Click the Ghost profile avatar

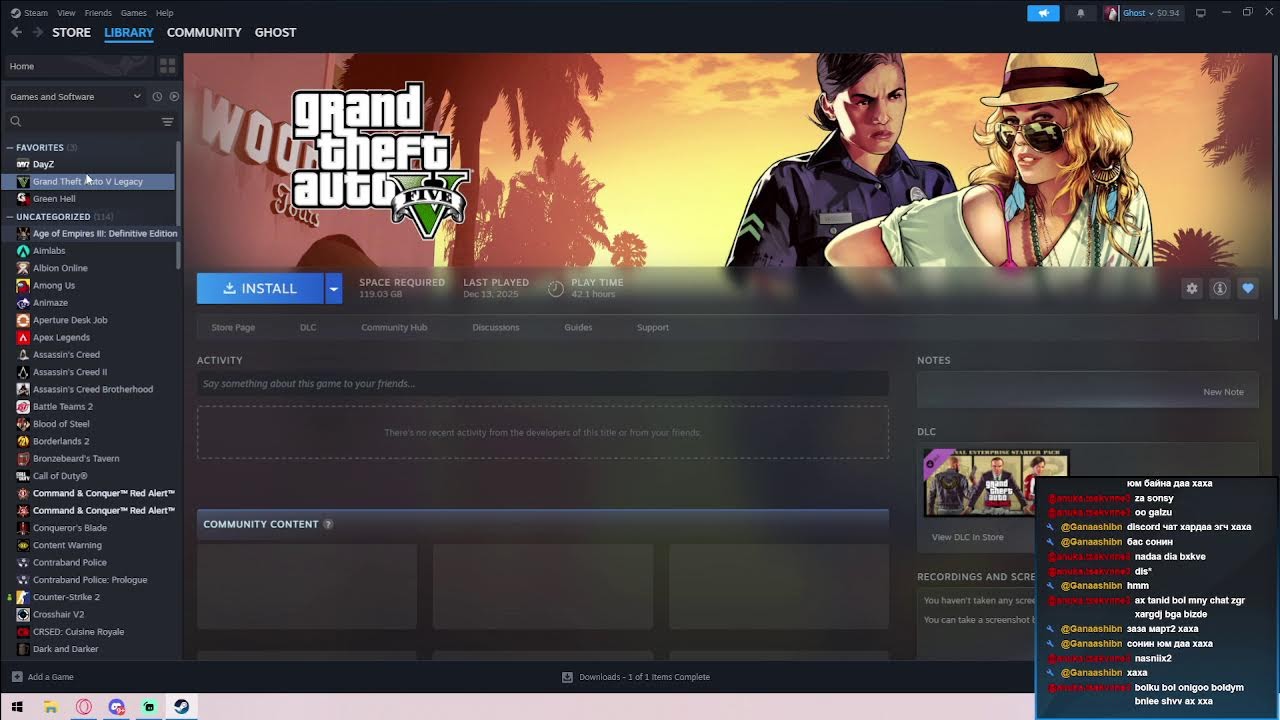coord(1111,13)
